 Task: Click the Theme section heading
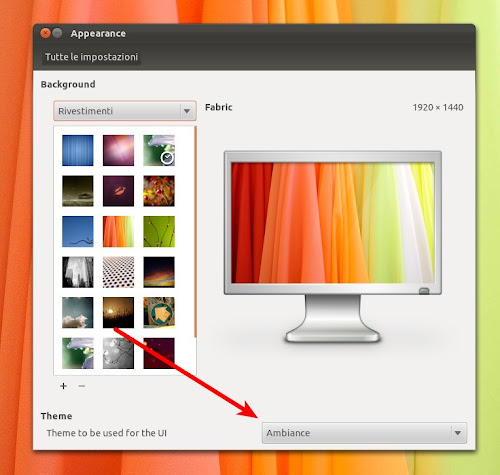coord(56,416)
